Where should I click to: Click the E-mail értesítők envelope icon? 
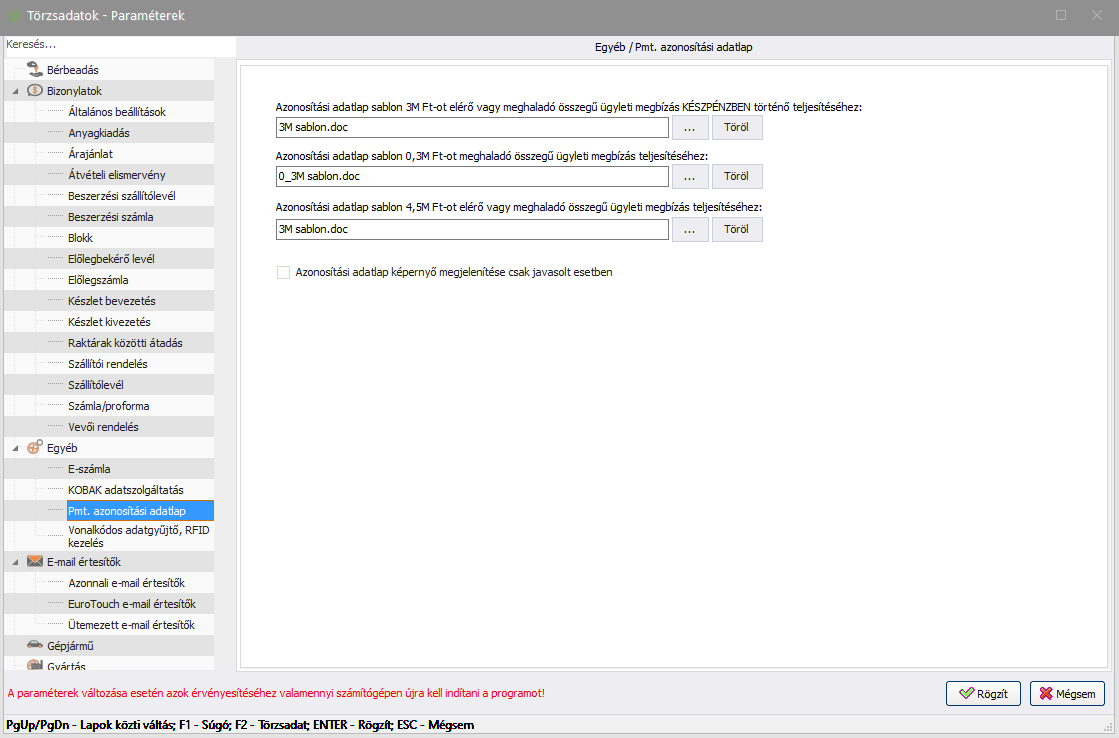pos(34,562)
